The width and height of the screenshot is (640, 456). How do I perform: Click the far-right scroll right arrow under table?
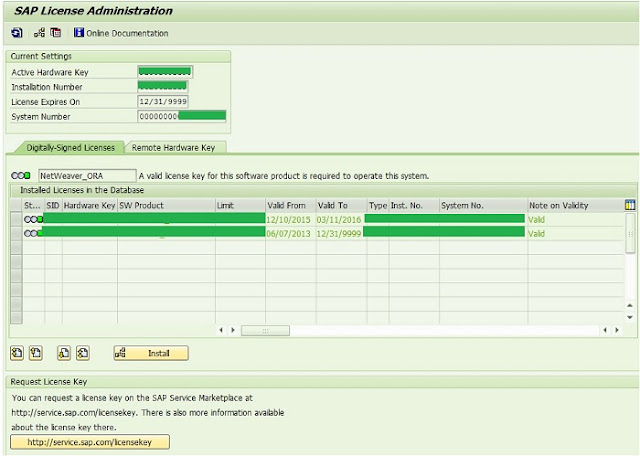tap(617, 330)
